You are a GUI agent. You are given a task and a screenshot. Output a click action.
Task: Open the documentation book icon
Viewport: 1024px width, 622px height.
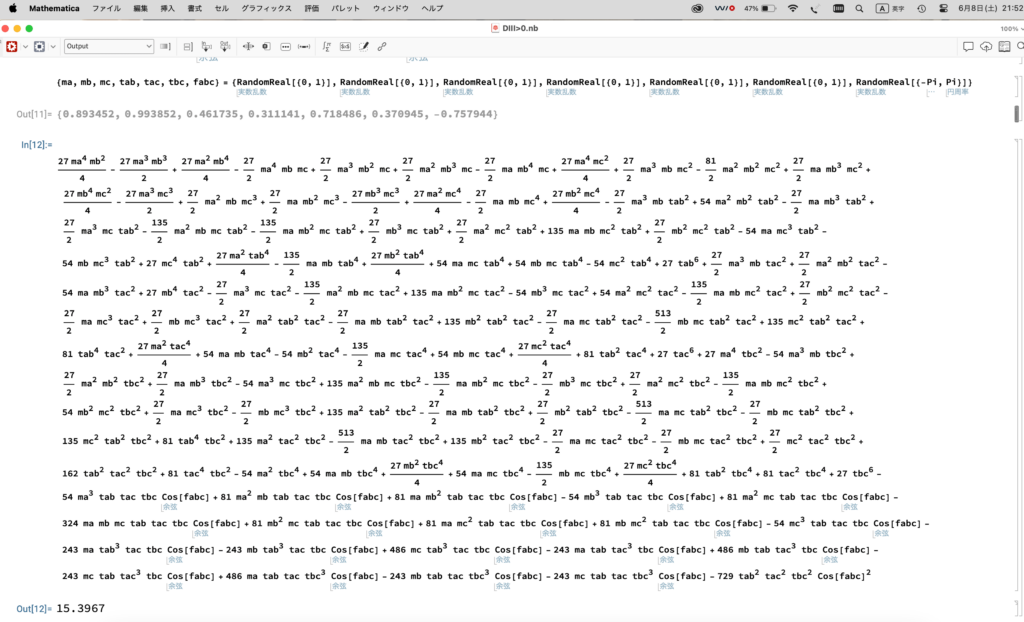point(1006,46)
